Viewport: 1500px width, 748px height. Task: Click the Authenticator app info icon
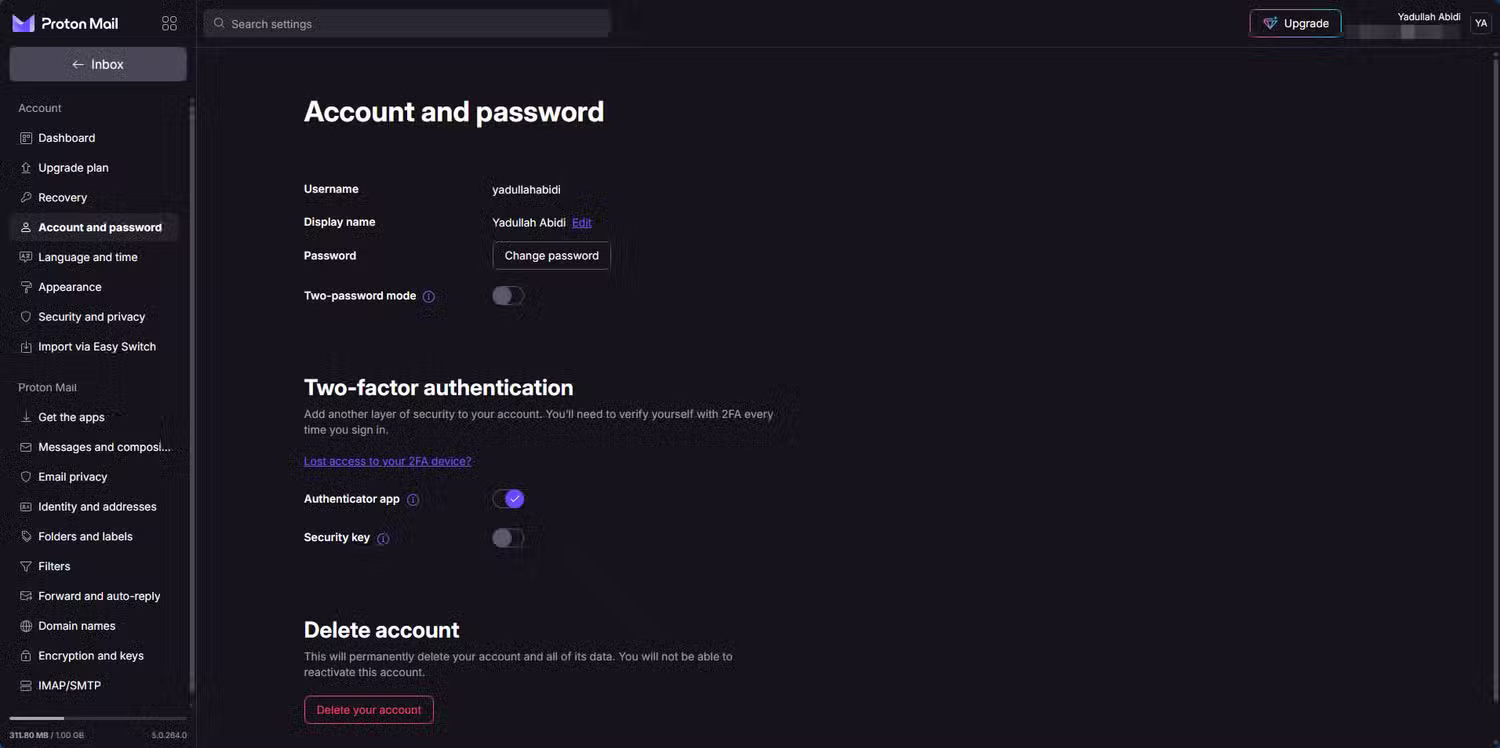coord(413,500)
